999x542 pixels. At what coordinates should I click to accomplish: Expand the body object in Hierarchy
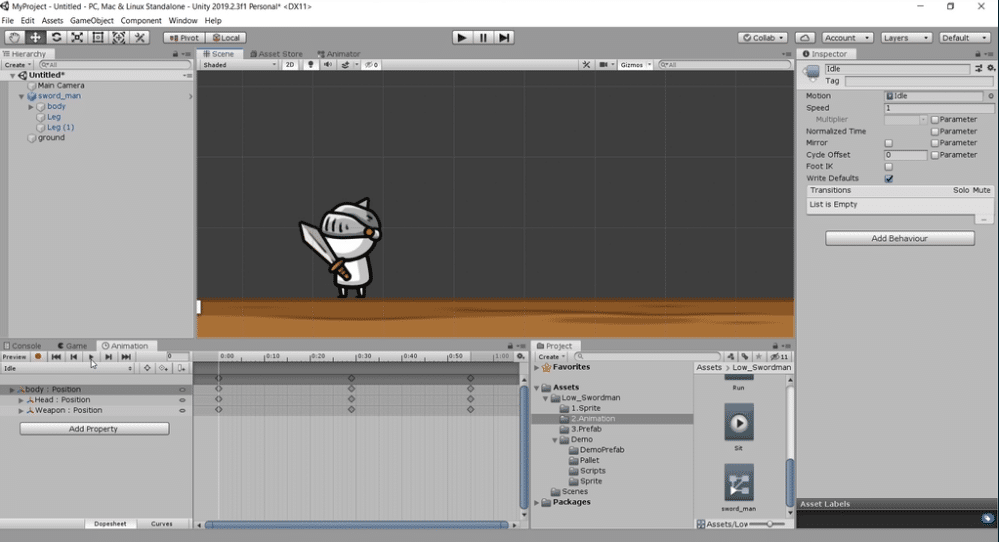coord(31,107)
